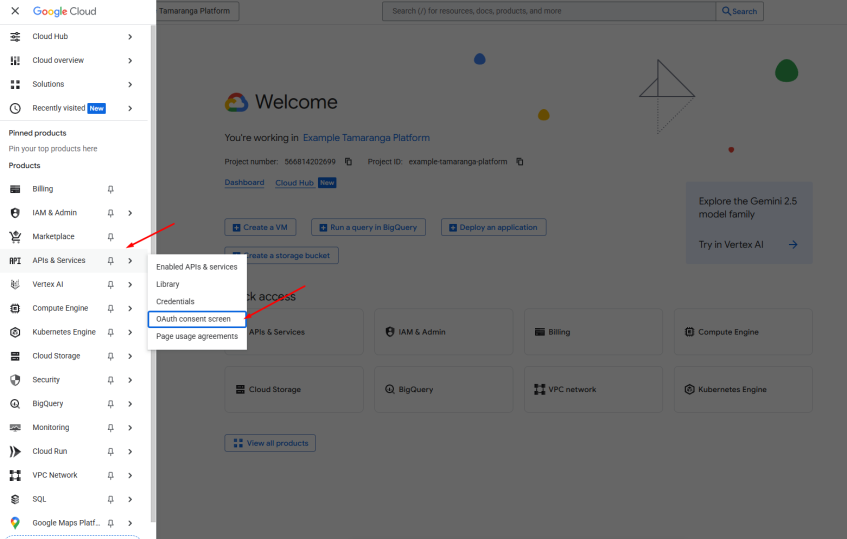Click the Billing icon in sidebar
The width and height of the screenshot is (847, 539).
(15, 189)
